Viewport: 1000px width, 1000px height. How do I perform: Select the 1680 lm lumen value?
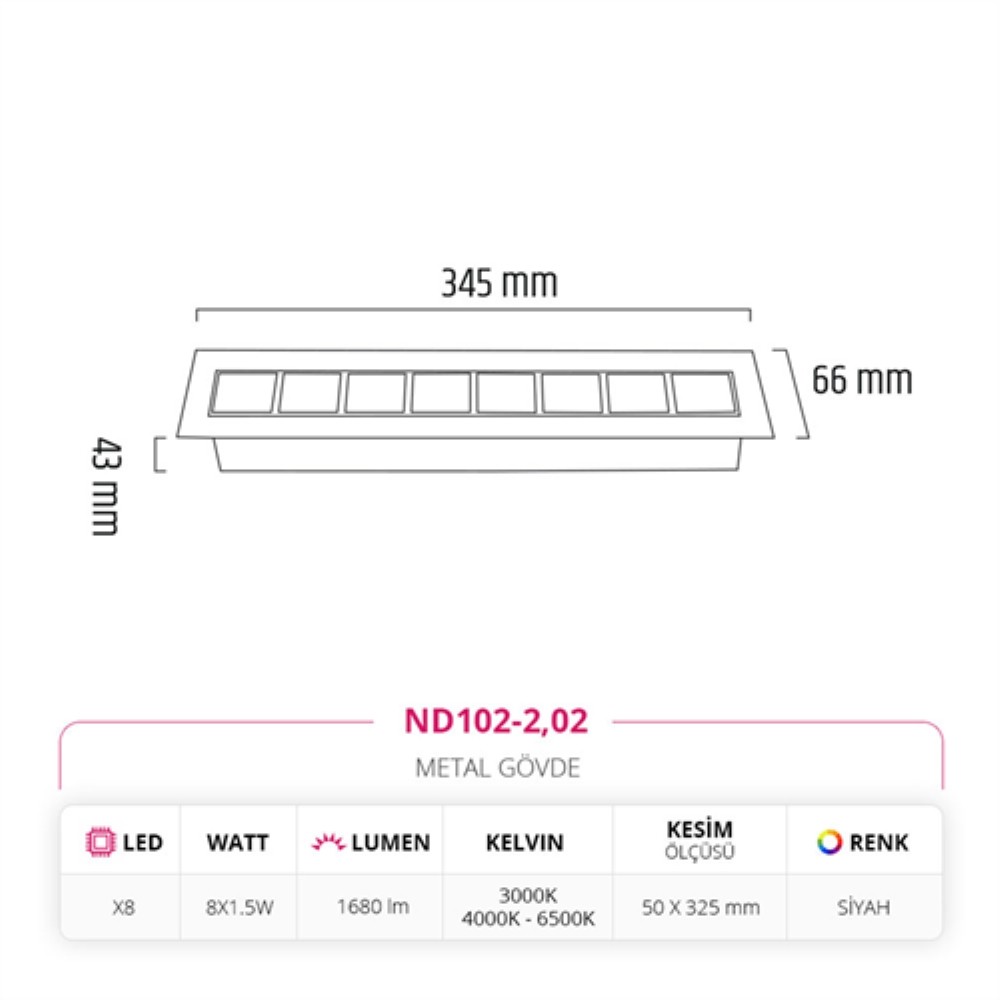tap(372, 906)
